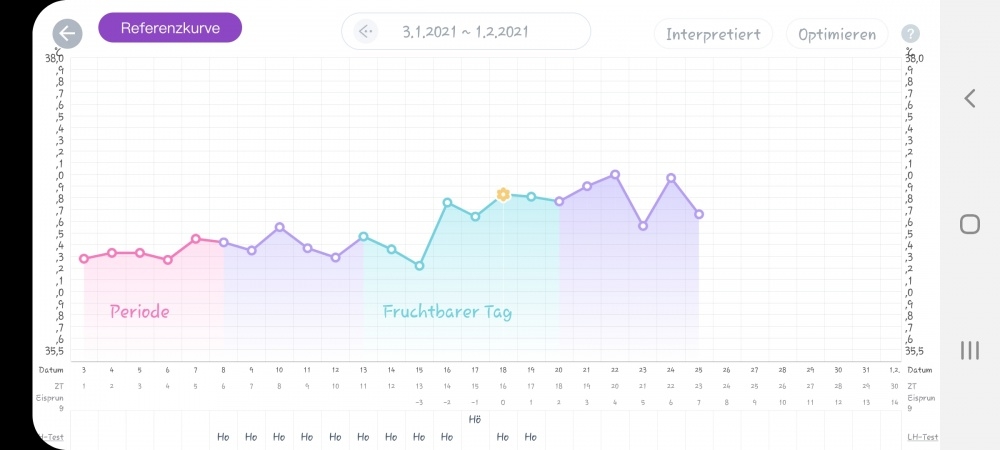Open the help question mark icon
This screenshot has height=450, width=1000.
pos(910,33)
